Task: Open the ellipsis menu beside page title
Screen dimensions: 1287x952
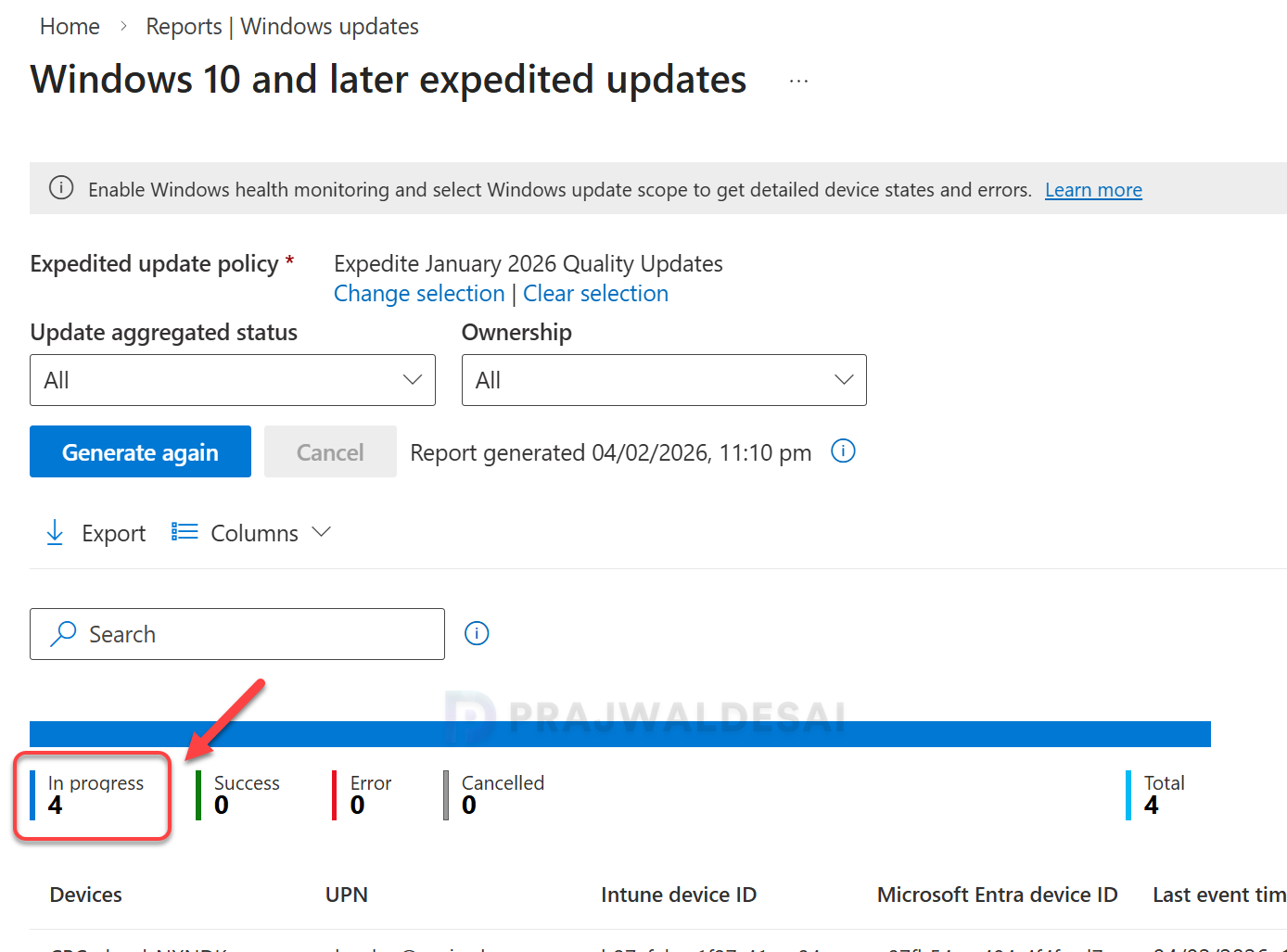Action: point(798,82)
